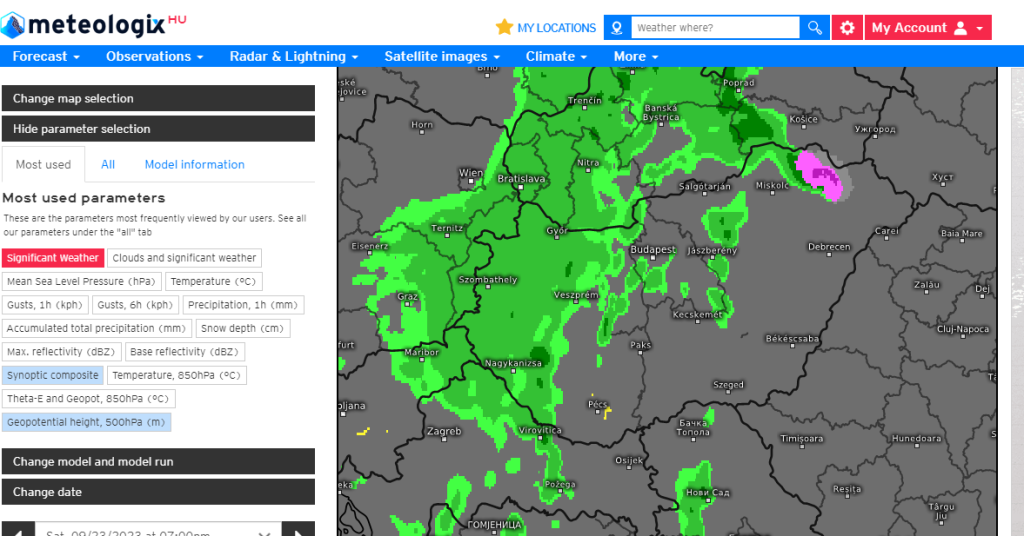The width and height of the screenshot is (1024, 536).
Task: Click the magnifying glass search icon
Action: point(815,28)
